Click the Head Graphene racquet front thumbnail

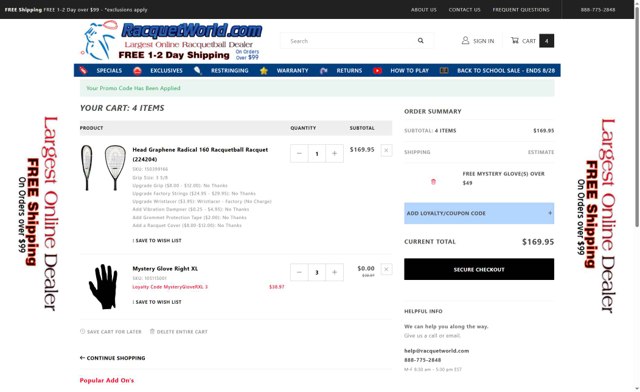click(115, 167)
